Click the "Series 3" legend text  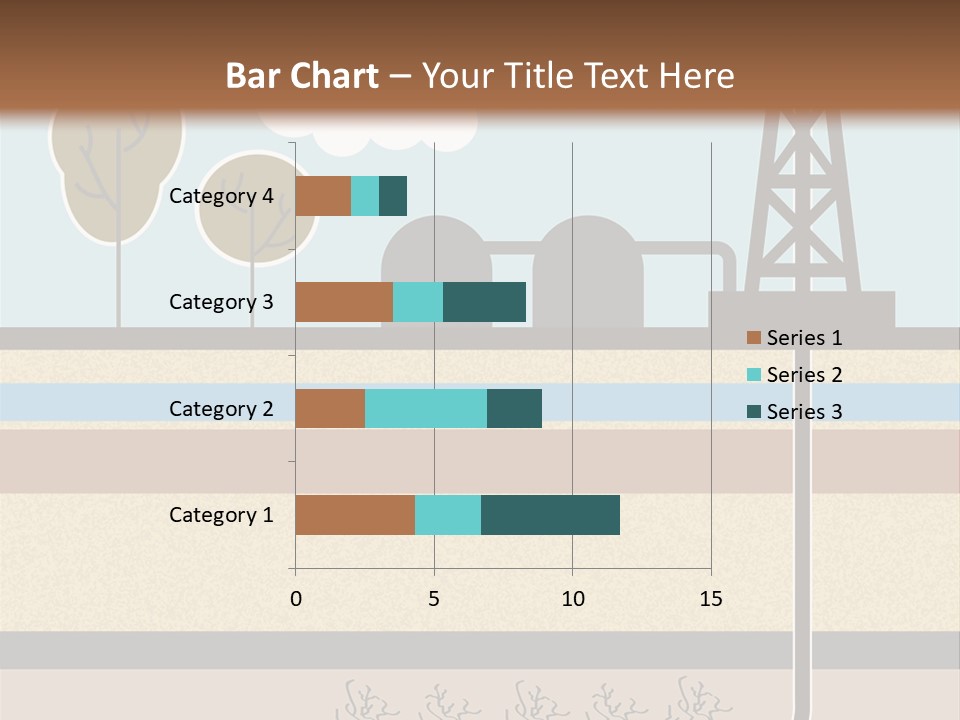(804, 412)
